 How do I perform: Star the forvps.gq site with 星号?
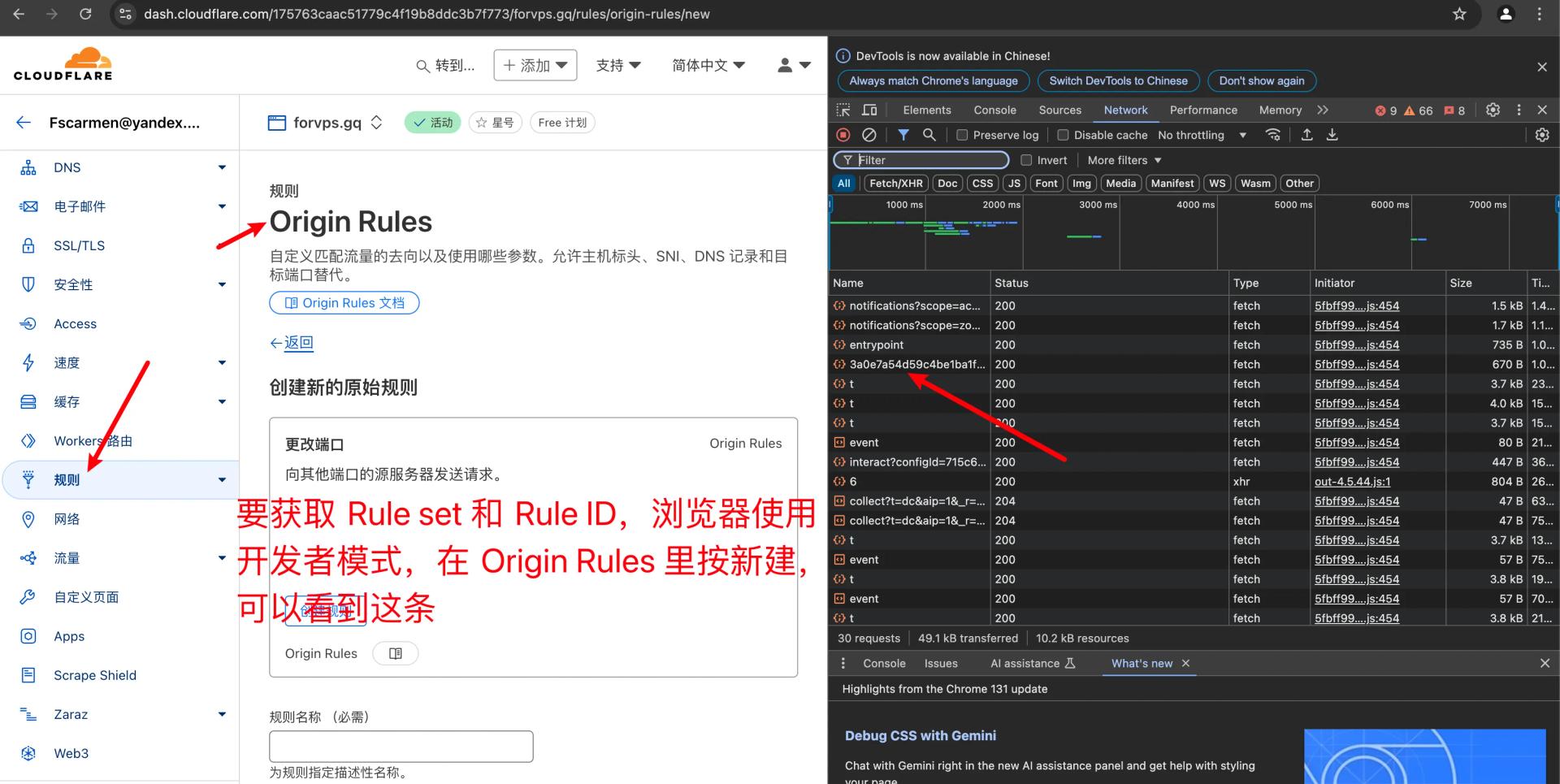coord(495,123)
